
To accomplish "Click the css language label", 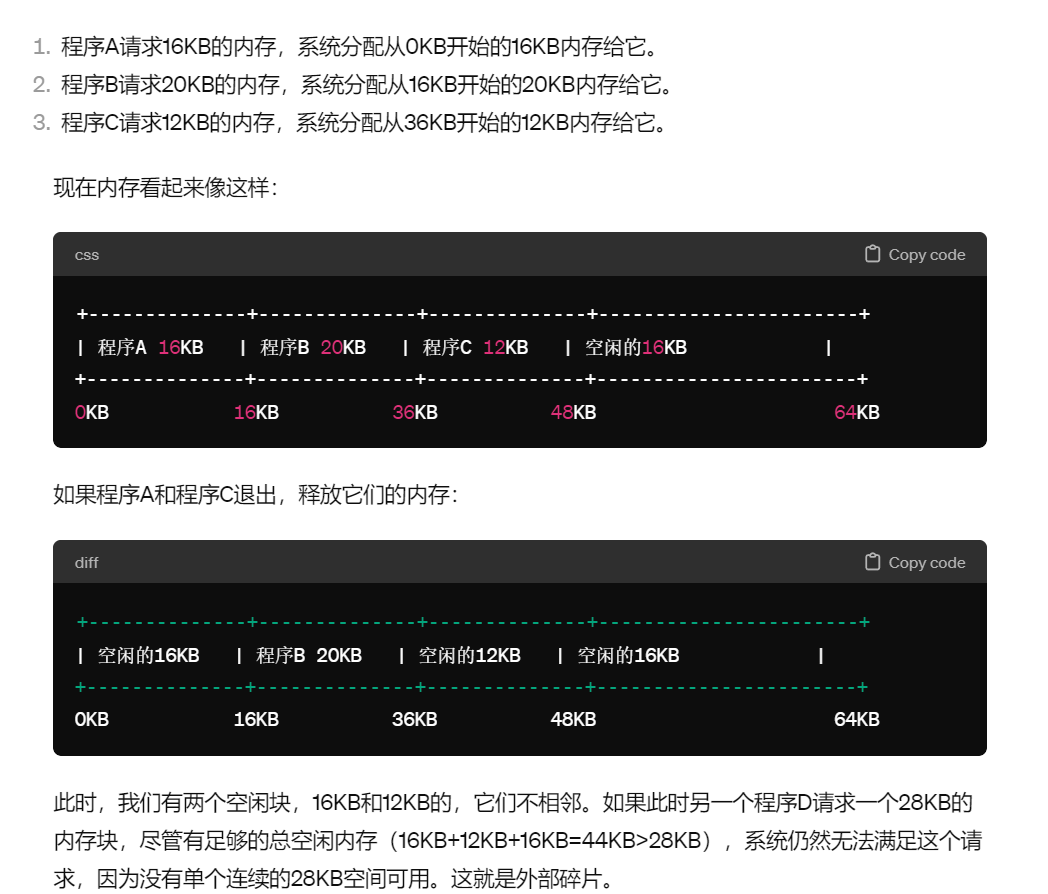I will pyautogui.click(x=86, y=255).
